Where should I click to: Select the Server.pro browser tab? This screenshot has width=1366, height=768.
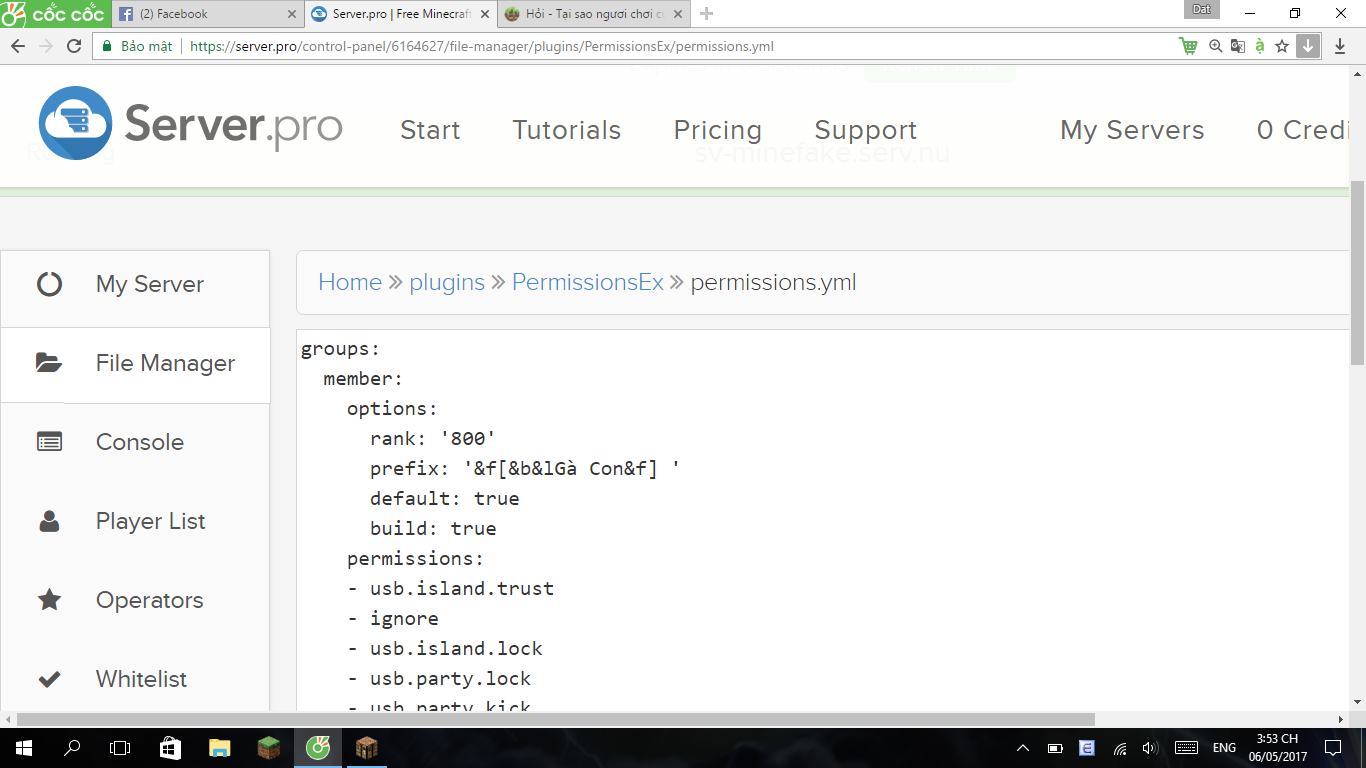(400, 14)
